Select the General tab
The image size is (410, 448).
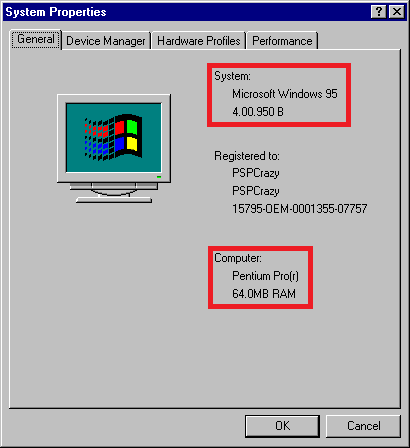pos(36,39)
